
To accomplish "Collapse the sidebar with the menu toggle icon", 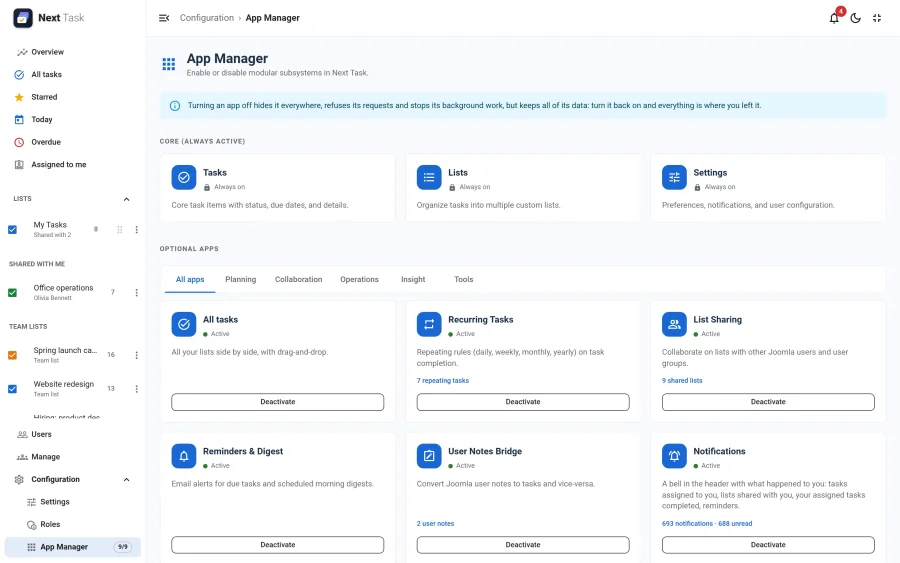I will [x=164, y=18].
